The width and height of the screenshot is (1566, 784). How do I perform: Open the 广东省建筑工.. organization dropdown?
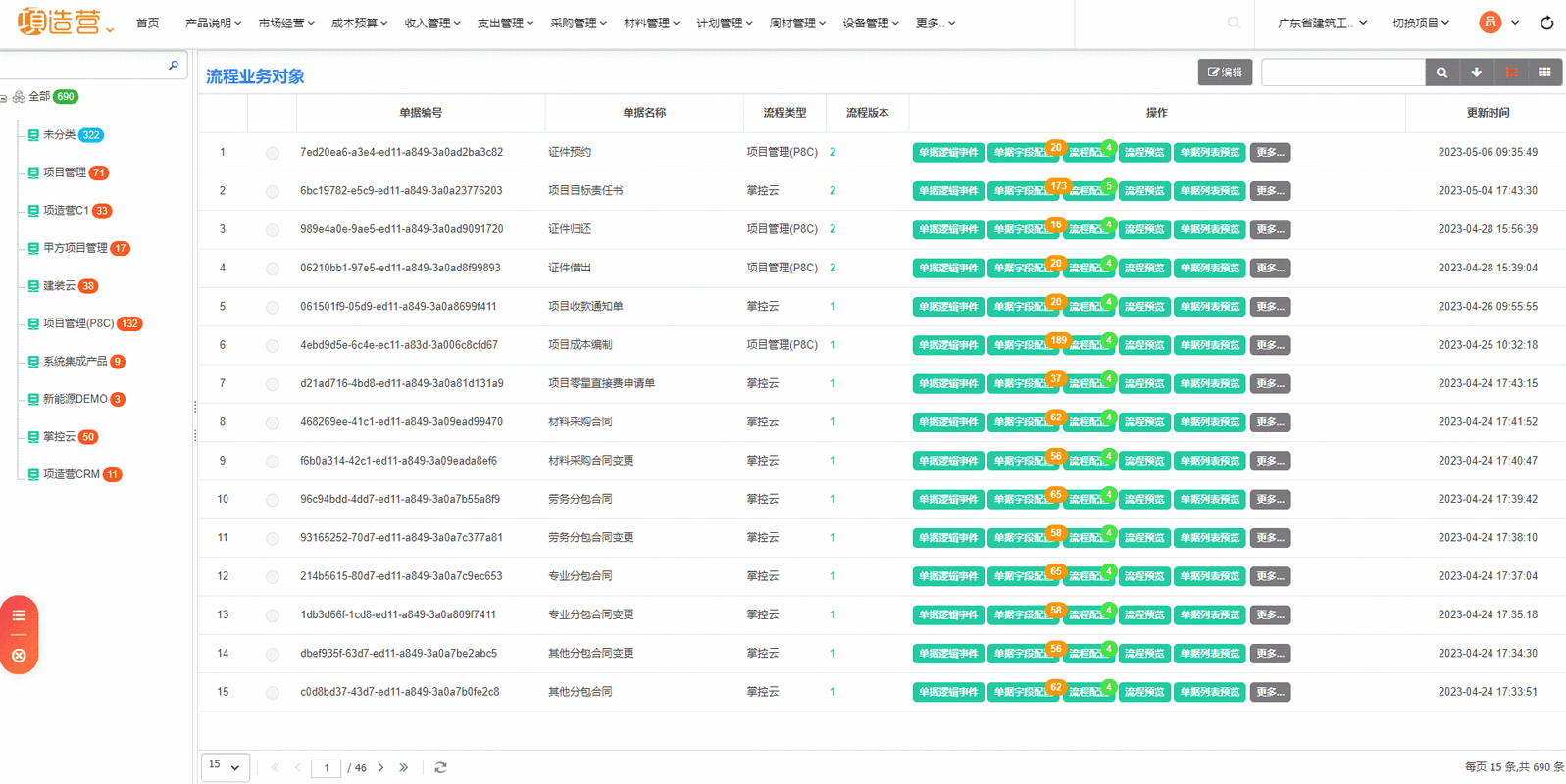(x=1322, y=23)
